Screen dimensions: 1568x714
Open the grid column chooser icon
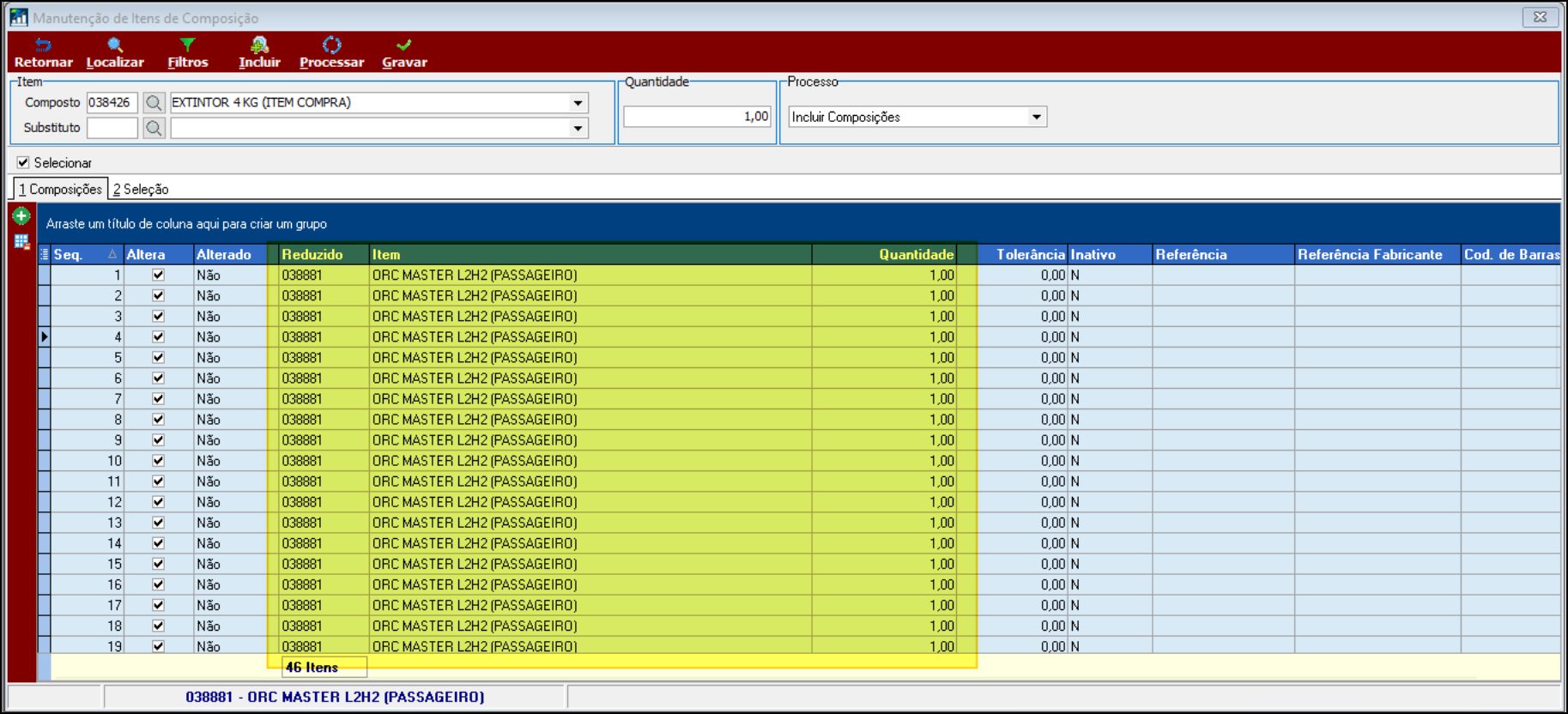pos(45,254)
